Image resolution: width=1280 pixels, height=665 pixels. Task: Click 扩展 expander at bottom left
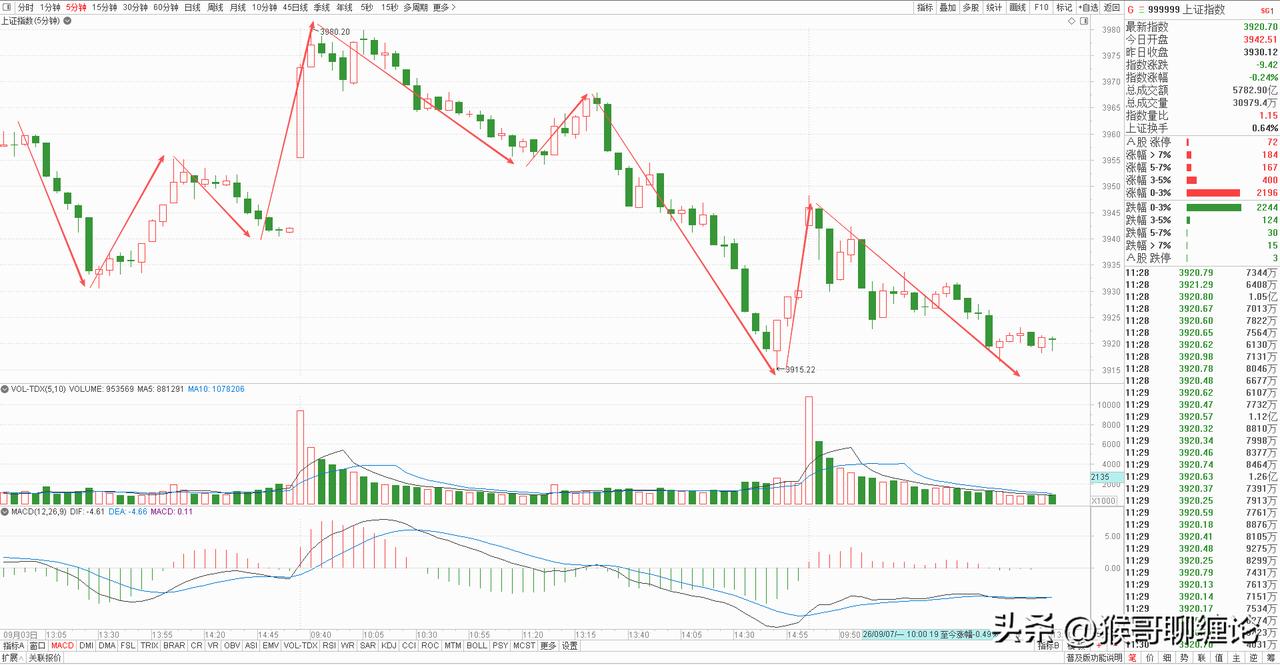coord(12,658)
